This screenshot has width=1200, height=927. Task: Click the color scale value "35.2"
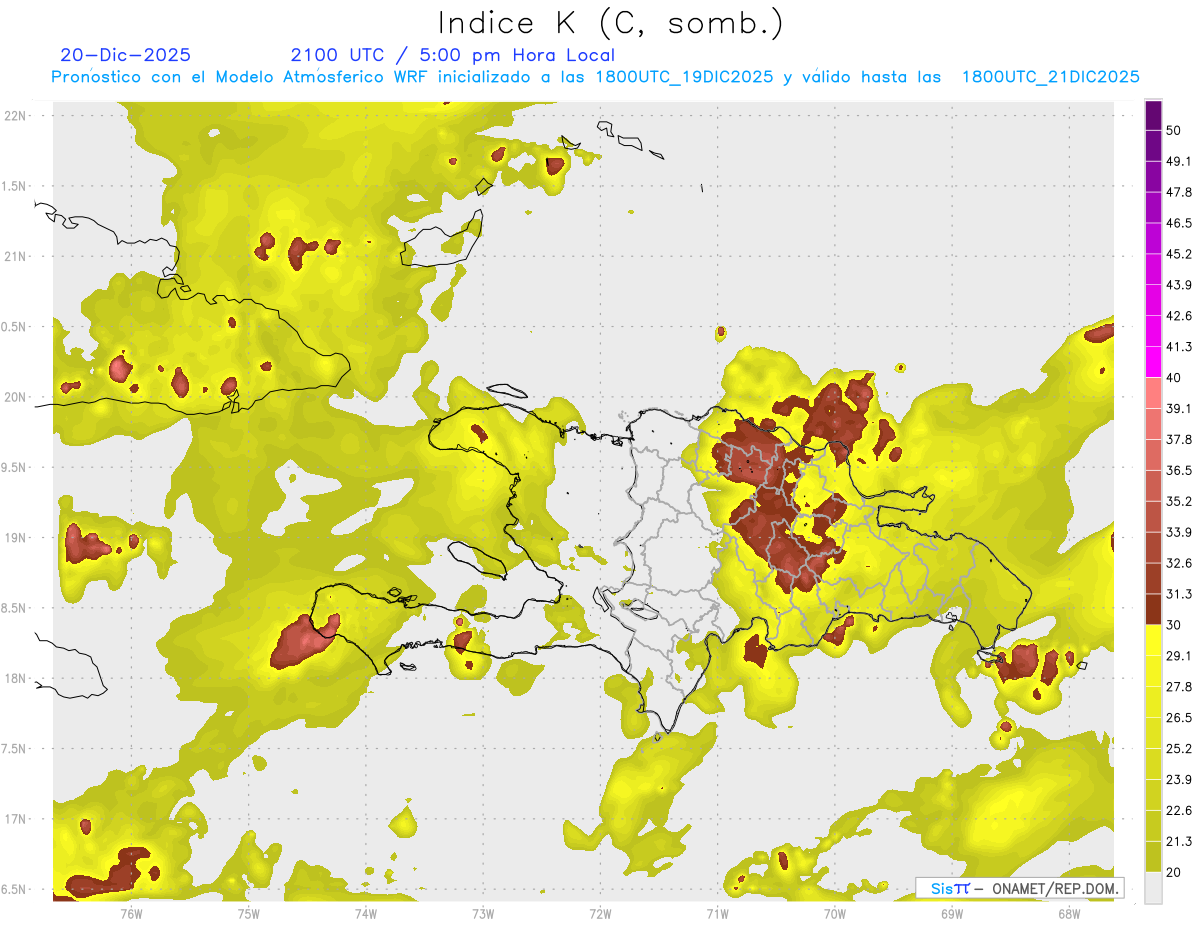click(x=1179, y=501)
